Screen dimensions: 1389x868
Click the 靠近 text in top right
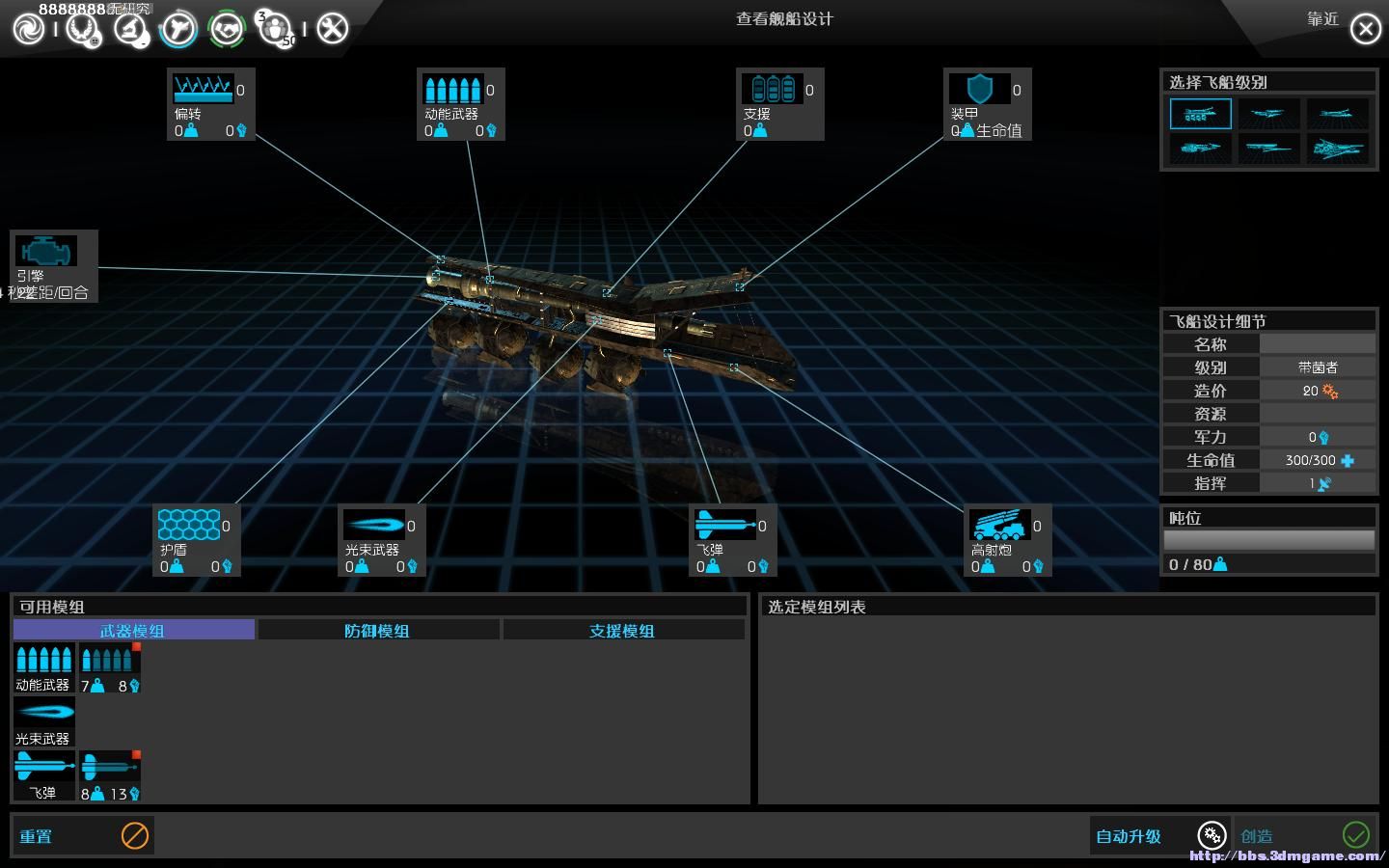(x=1322, y=19)
